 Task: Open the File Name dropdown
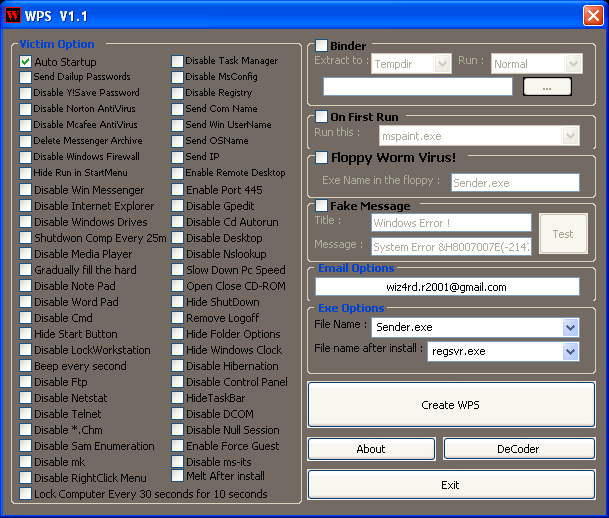click(x=570, y=327)
